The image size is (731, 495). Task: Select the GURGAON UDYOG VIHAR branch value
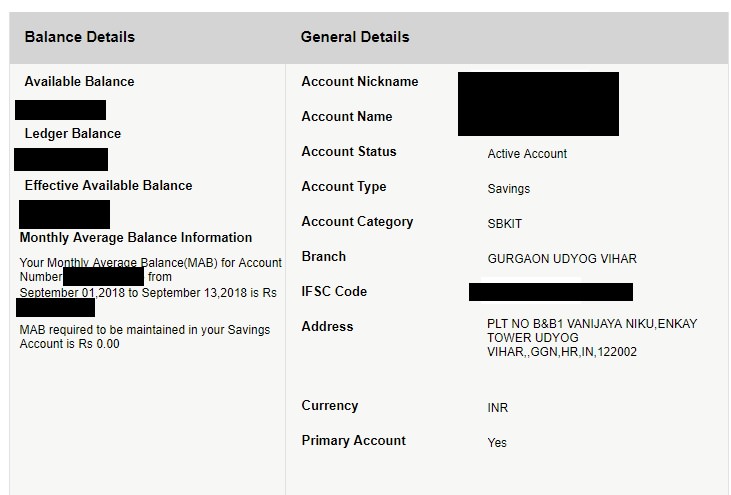point(561,259)
